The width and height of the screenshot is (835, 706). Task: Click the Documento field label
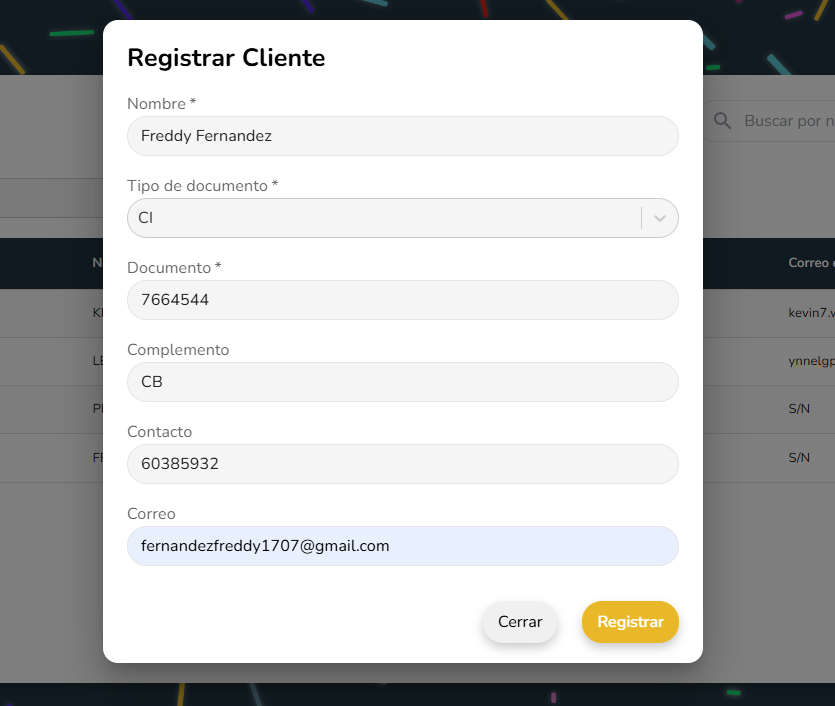[x=169, y=268]
